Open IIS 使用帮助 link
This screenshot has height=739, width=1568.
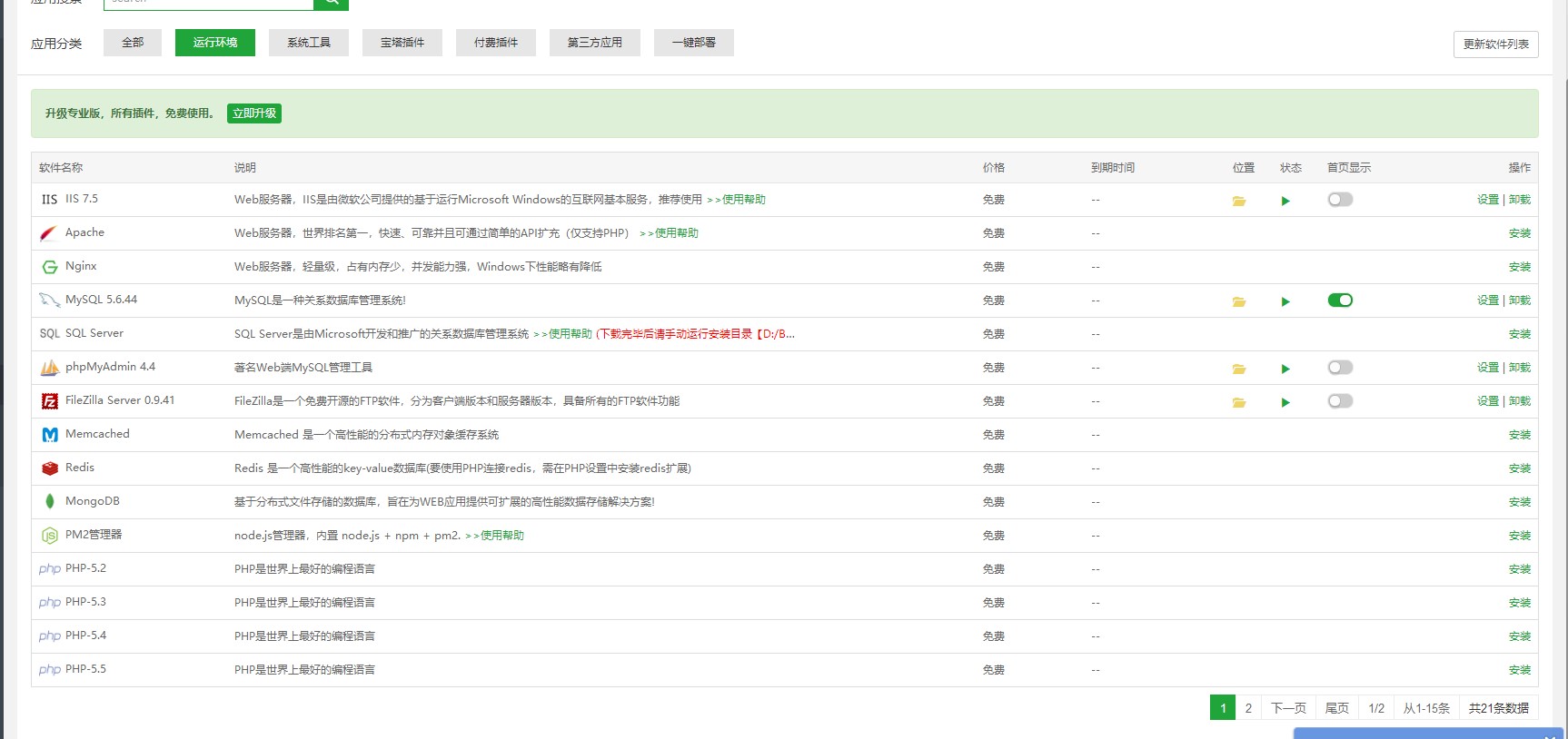[737, 200]
